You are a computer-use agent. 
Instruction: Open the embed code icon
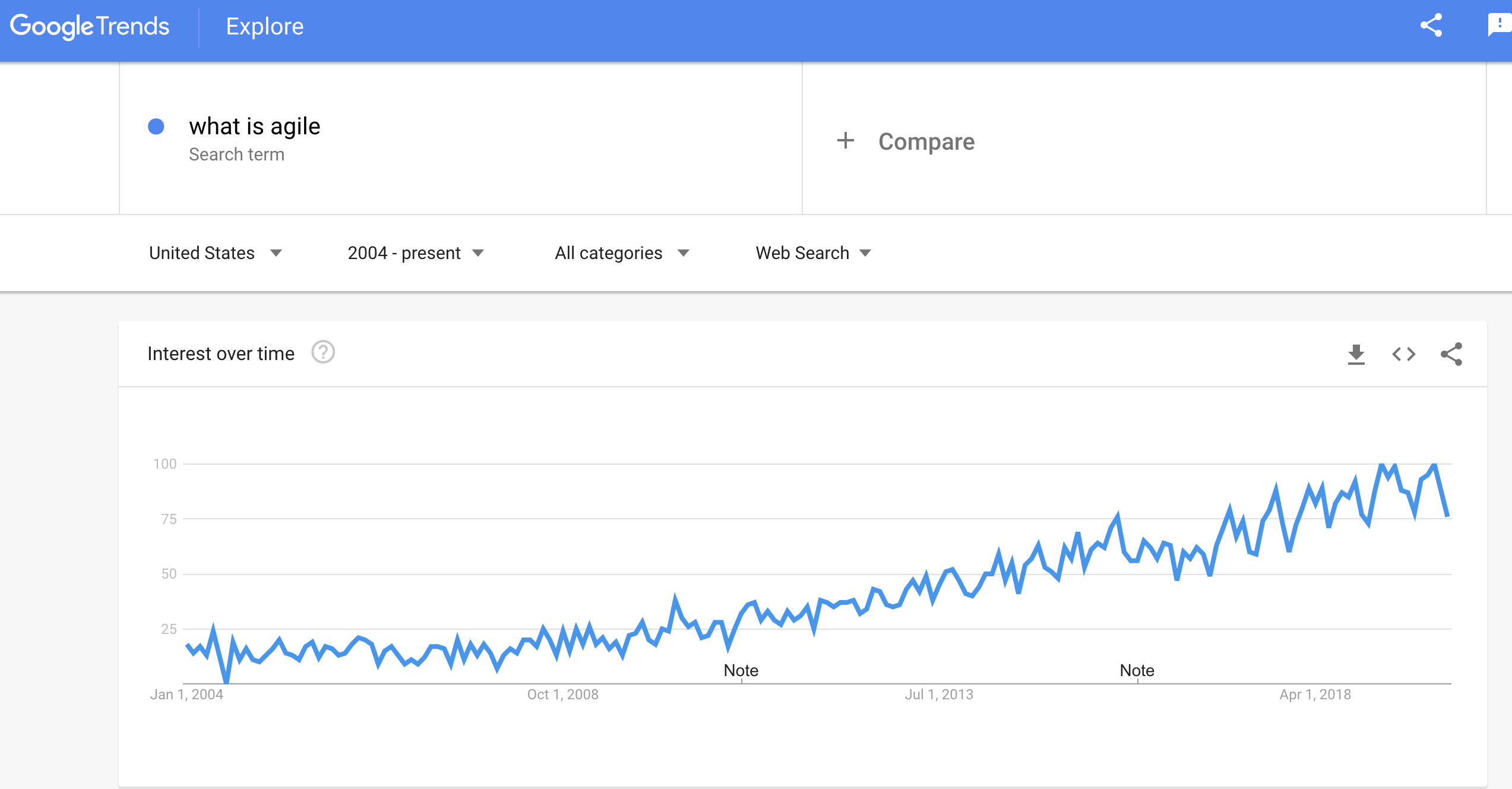pyautogui.click(x=1404, y=354)
